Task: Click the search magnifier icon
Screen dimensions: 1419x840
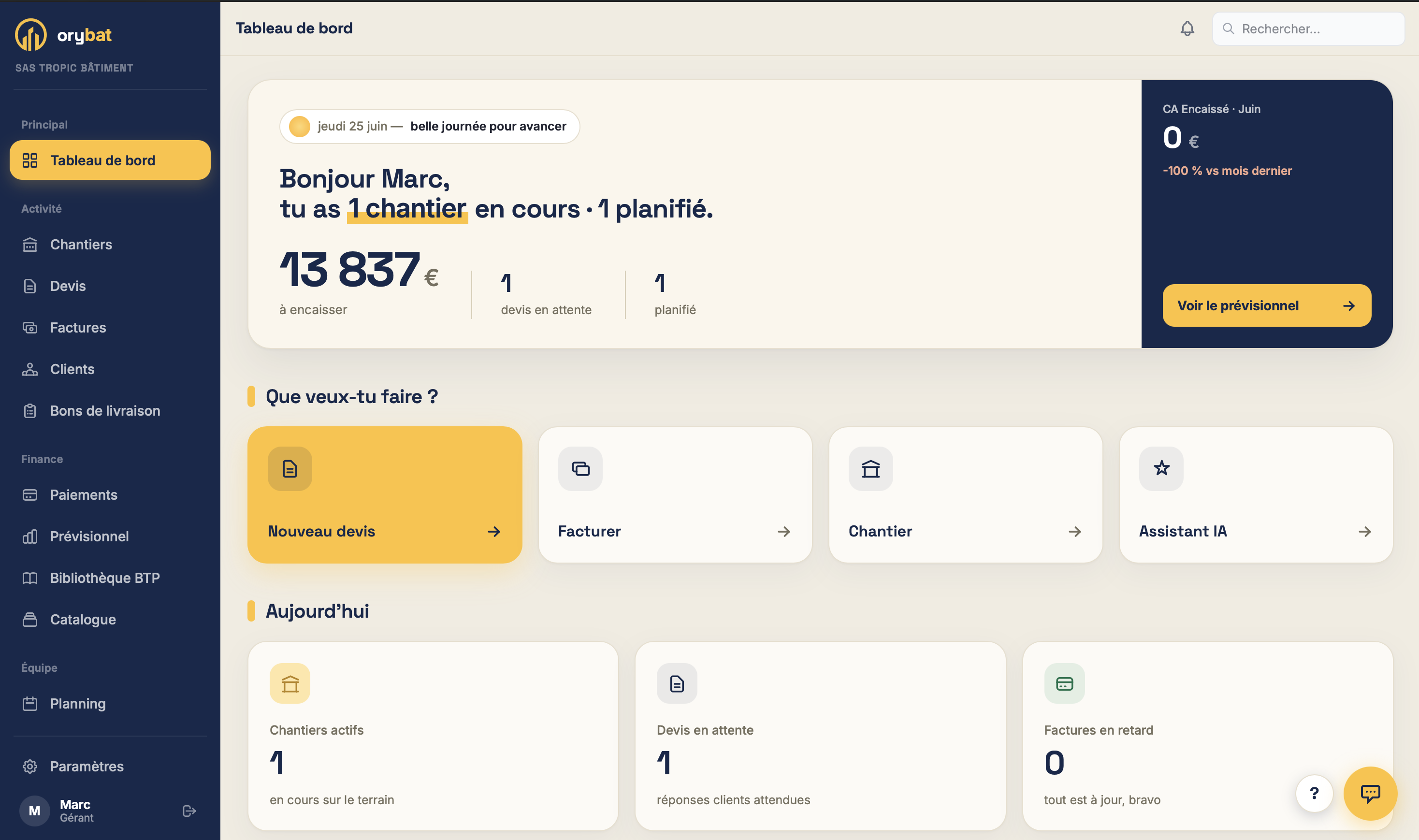Action: (1228, 29)
